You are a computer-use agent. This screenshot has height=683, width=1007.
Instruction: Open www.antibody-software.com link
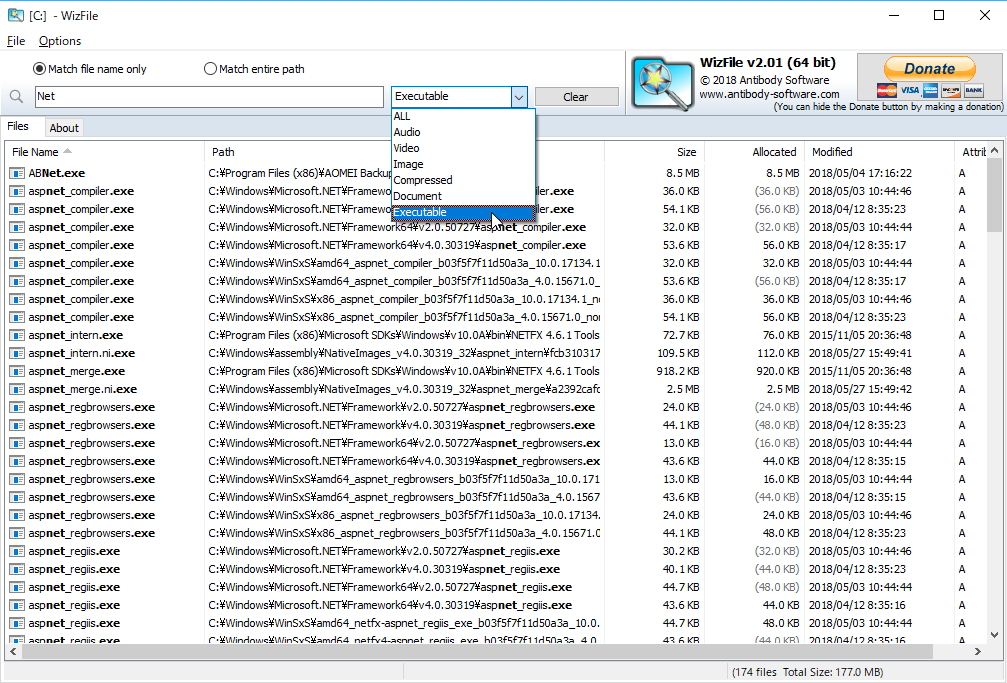(769, 94)
